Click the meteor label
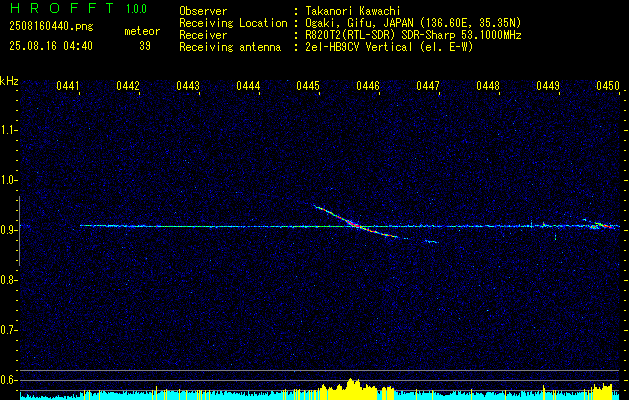This screenshot has width=629, height=400. pos(142,31)
